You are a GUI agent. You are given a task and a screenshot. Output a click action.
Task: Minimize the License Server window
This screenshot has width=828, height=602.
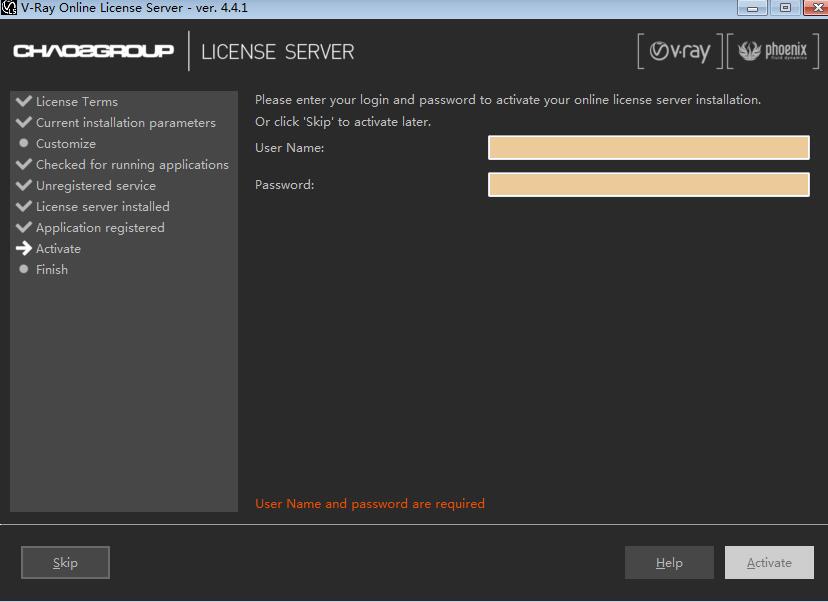point(752,8)
